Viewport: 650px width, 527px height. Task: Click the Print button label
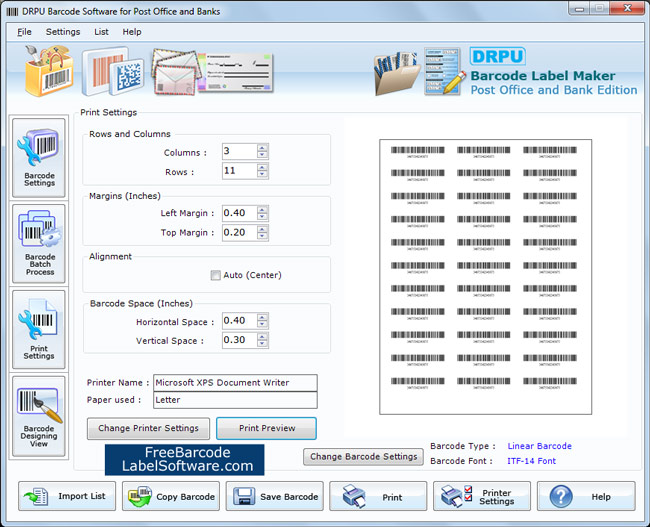tap(392, 497)
